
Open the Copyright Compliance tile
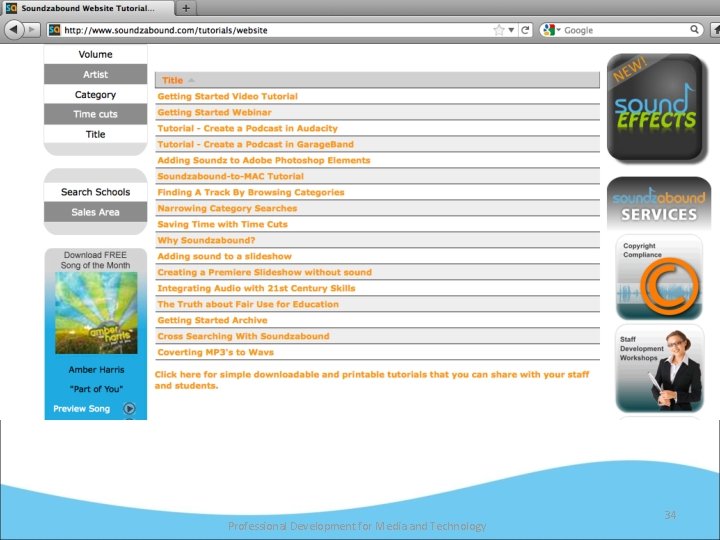tap(659, 277)
